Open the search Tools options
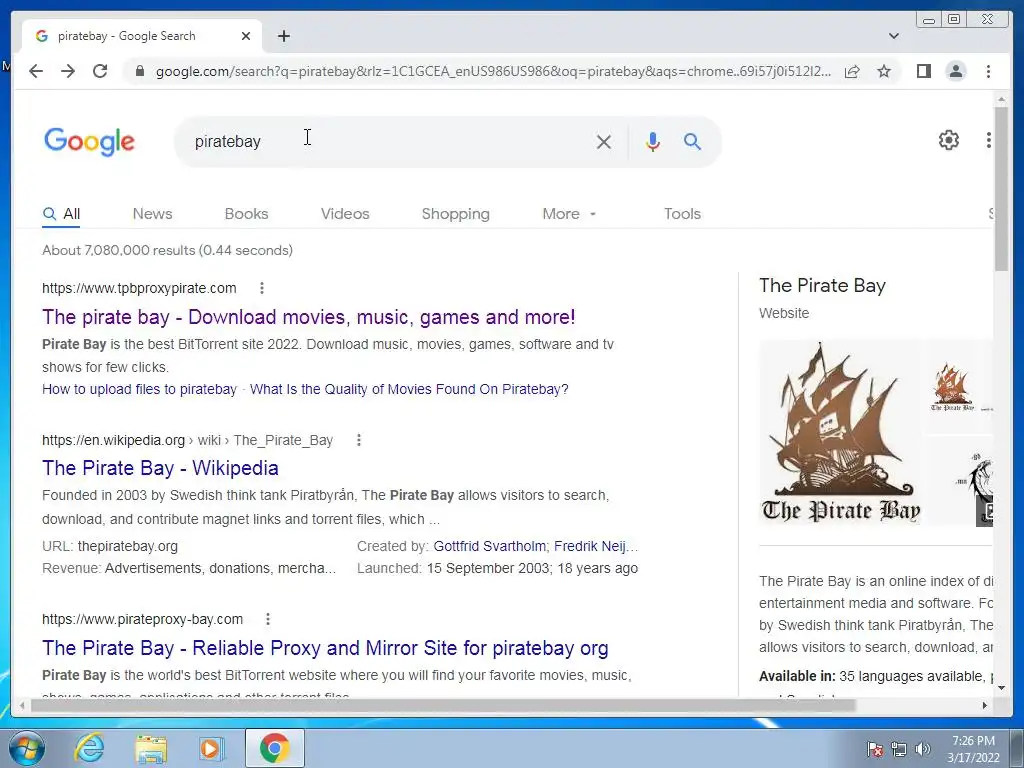Screen dimensions: 1024x768 (x=682, y=214)
